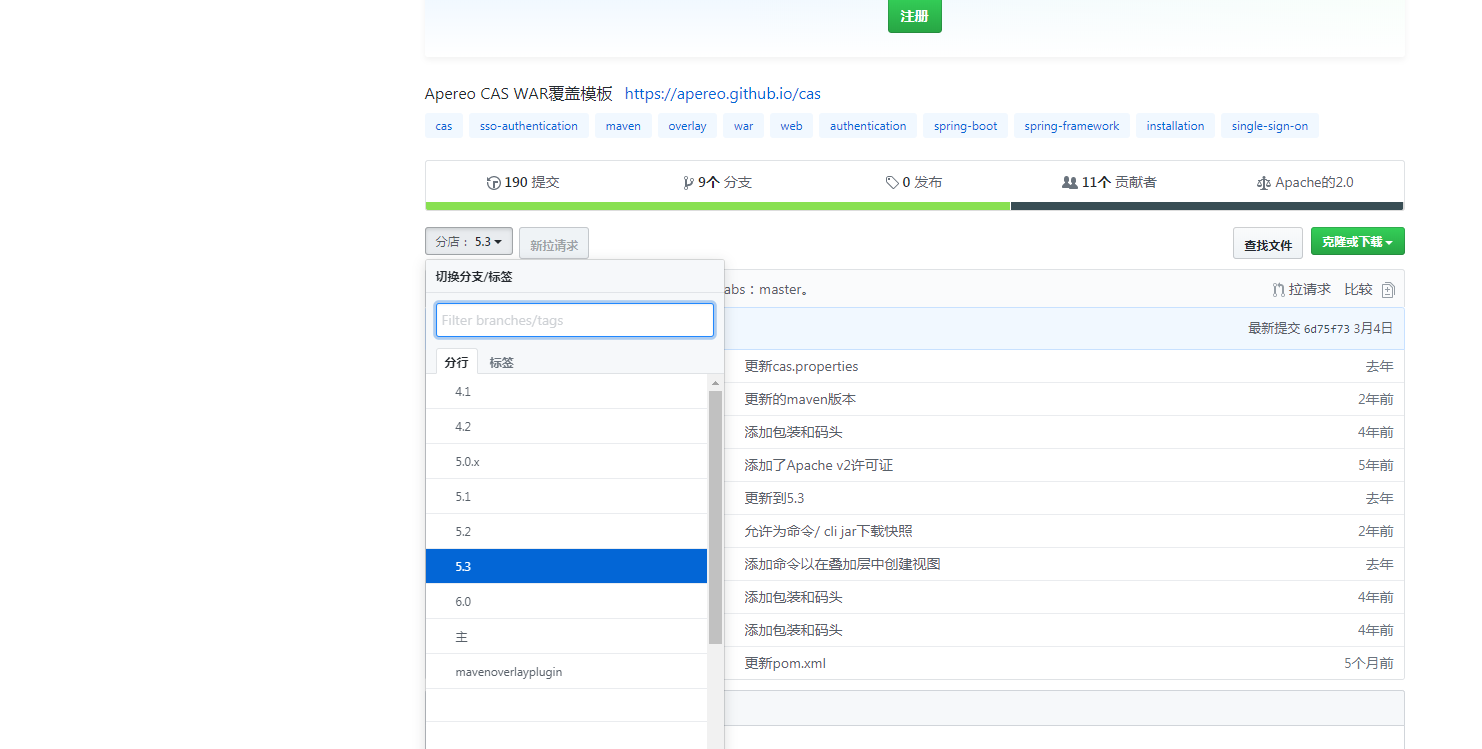
Task: Click the commits history clock icon
Action: [x=493, y=183]
